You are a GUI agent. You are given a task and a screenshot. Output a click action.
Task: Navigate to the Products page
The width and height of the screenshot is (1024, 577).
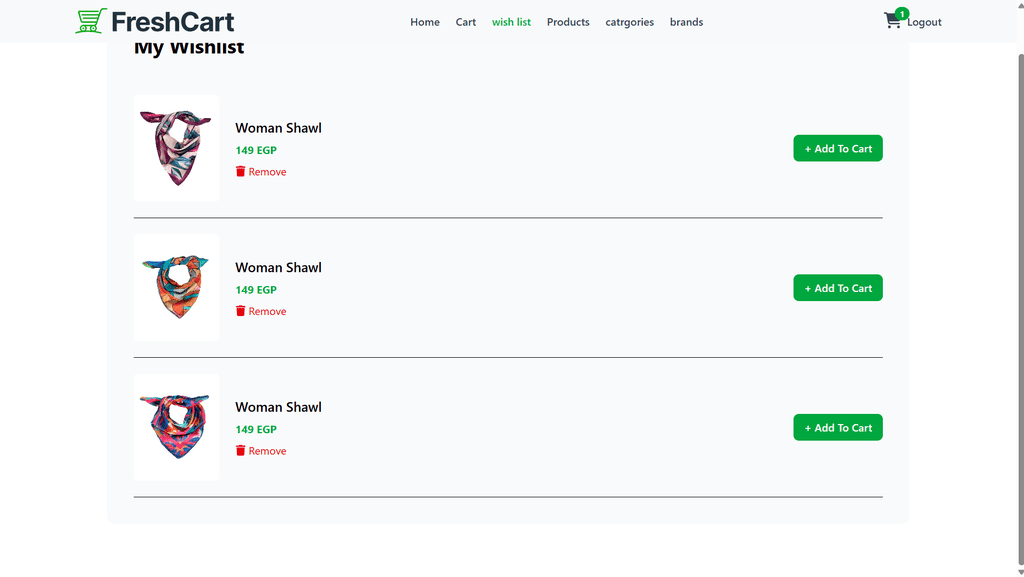[x=568, y=22]
